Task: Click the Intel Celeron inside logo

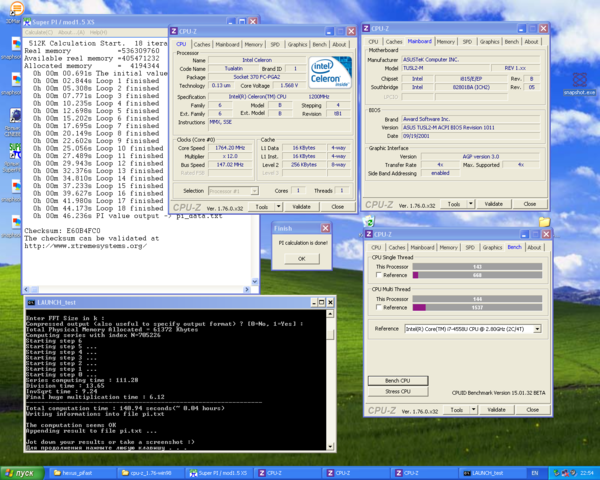Action: click(x=330, y=73)
